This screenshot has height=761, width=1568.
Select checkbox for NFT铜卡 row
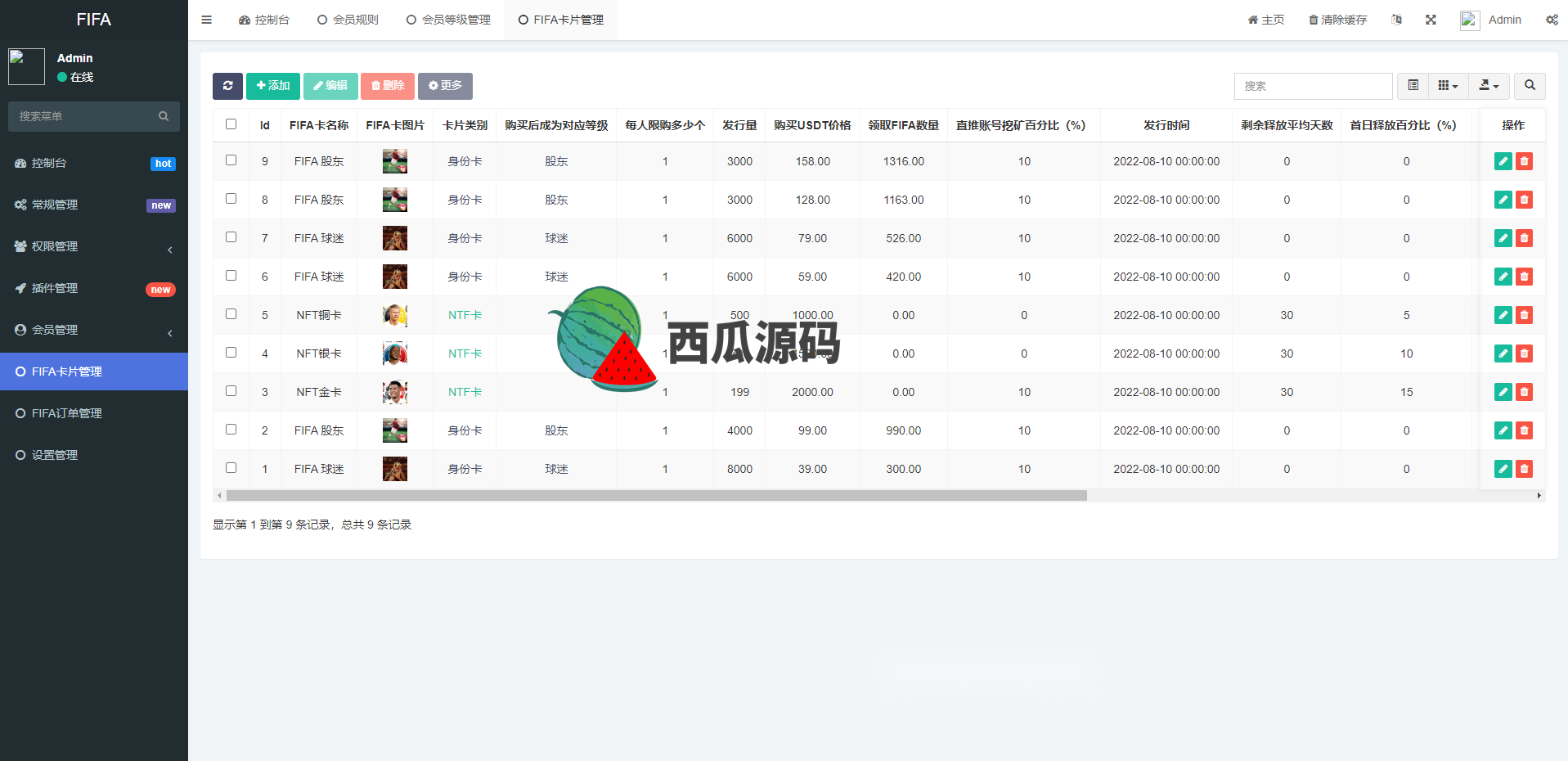(231, 314)
